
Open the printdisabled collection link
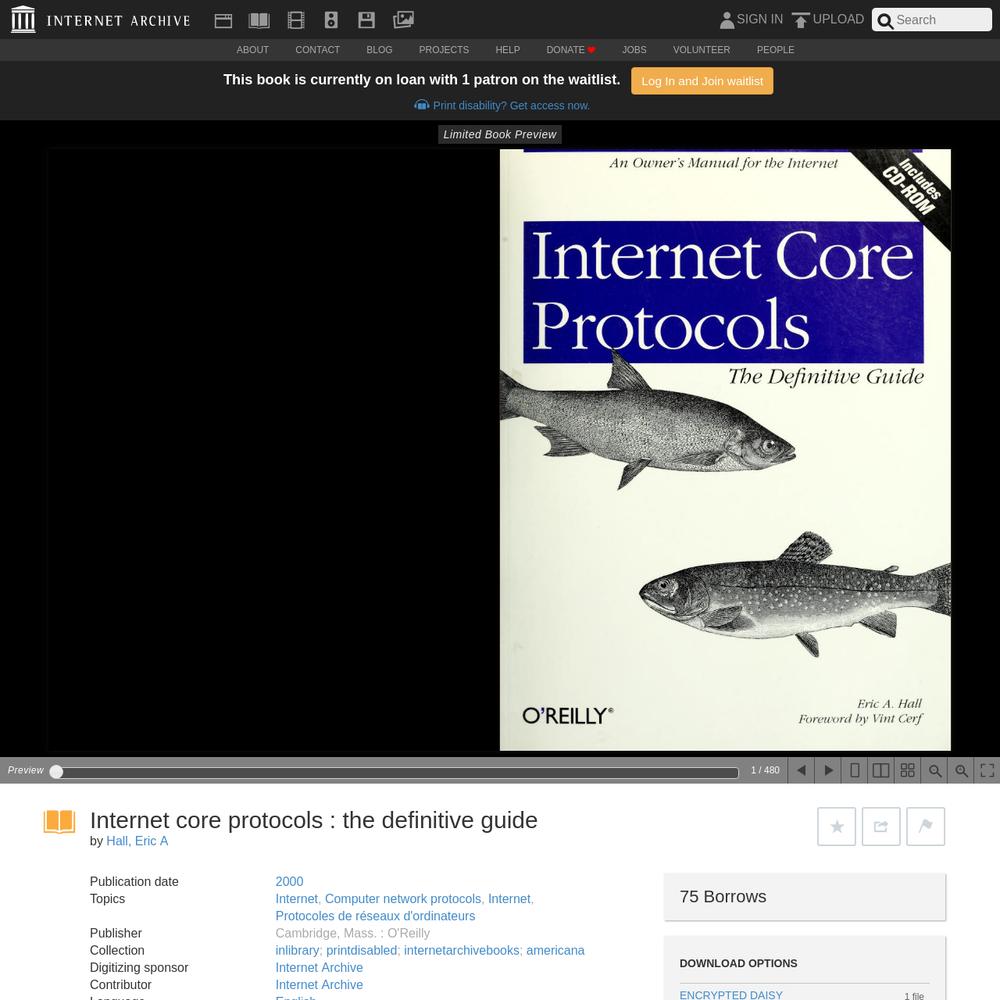pyautogui.click(x=362, y=950)
